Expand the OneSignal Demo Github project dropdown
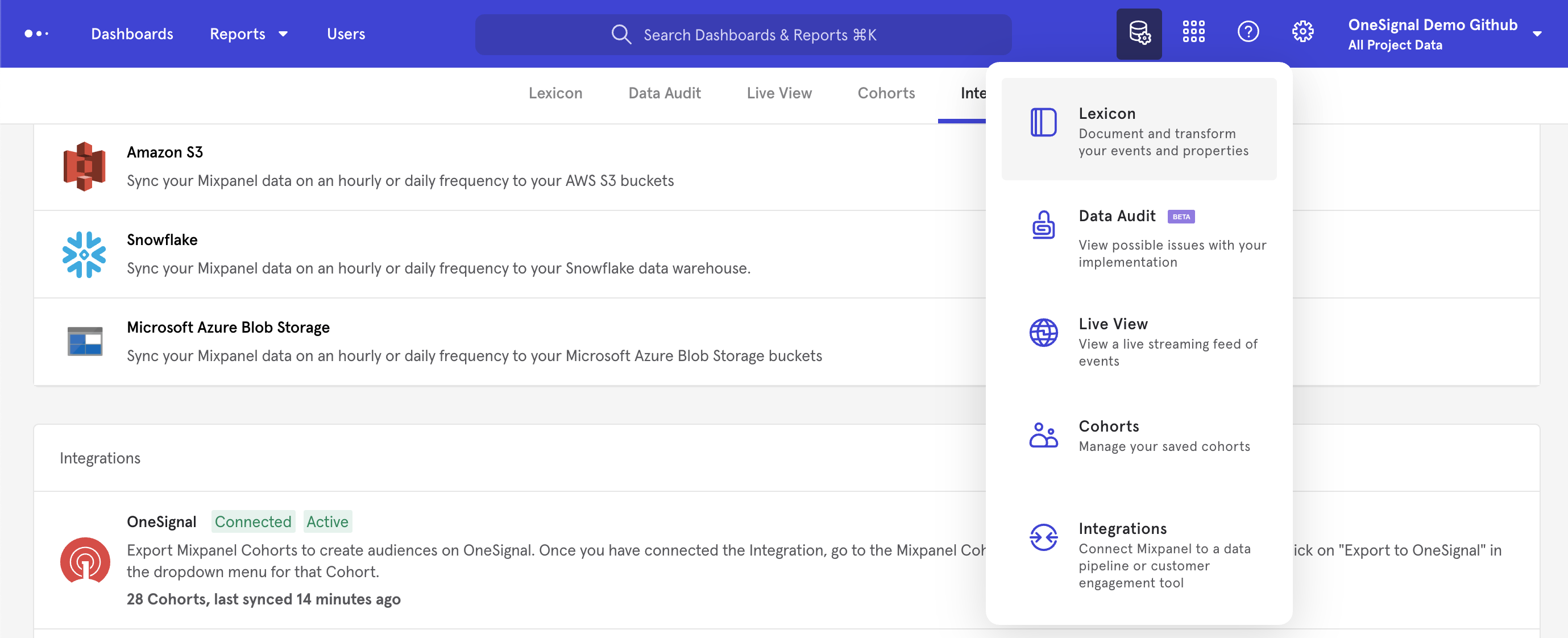Image resolution: width=1568 pixels, height=638 pixels. tap(1537, 34)
